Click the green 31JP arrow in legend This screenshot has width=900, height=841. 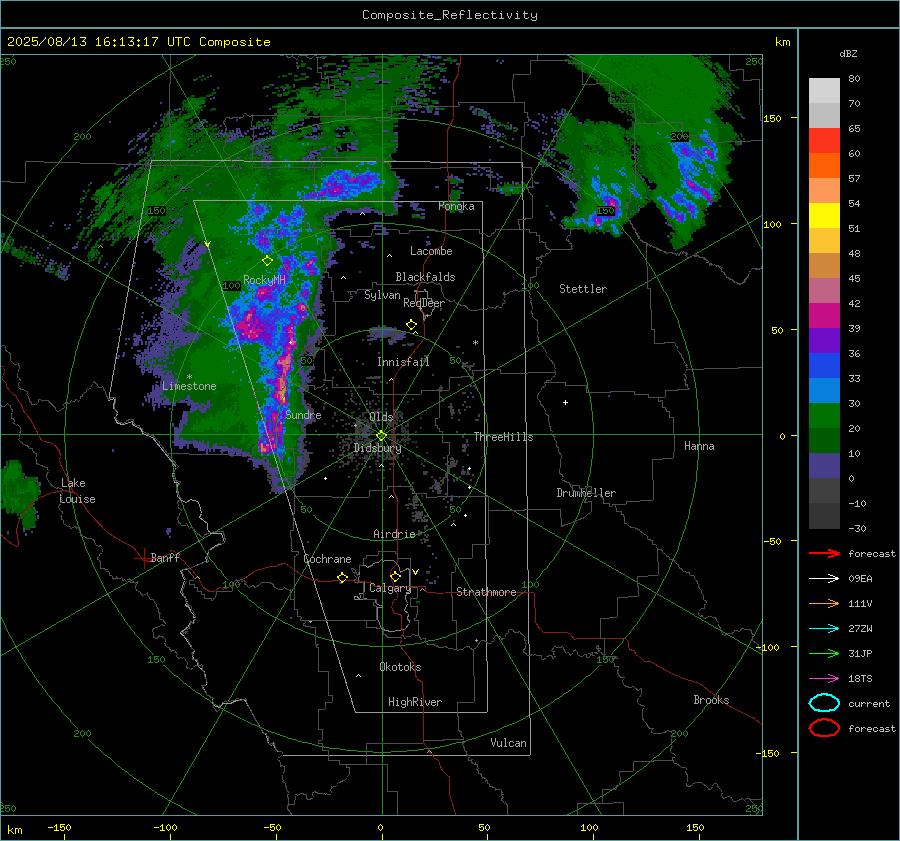coord(824,653)
